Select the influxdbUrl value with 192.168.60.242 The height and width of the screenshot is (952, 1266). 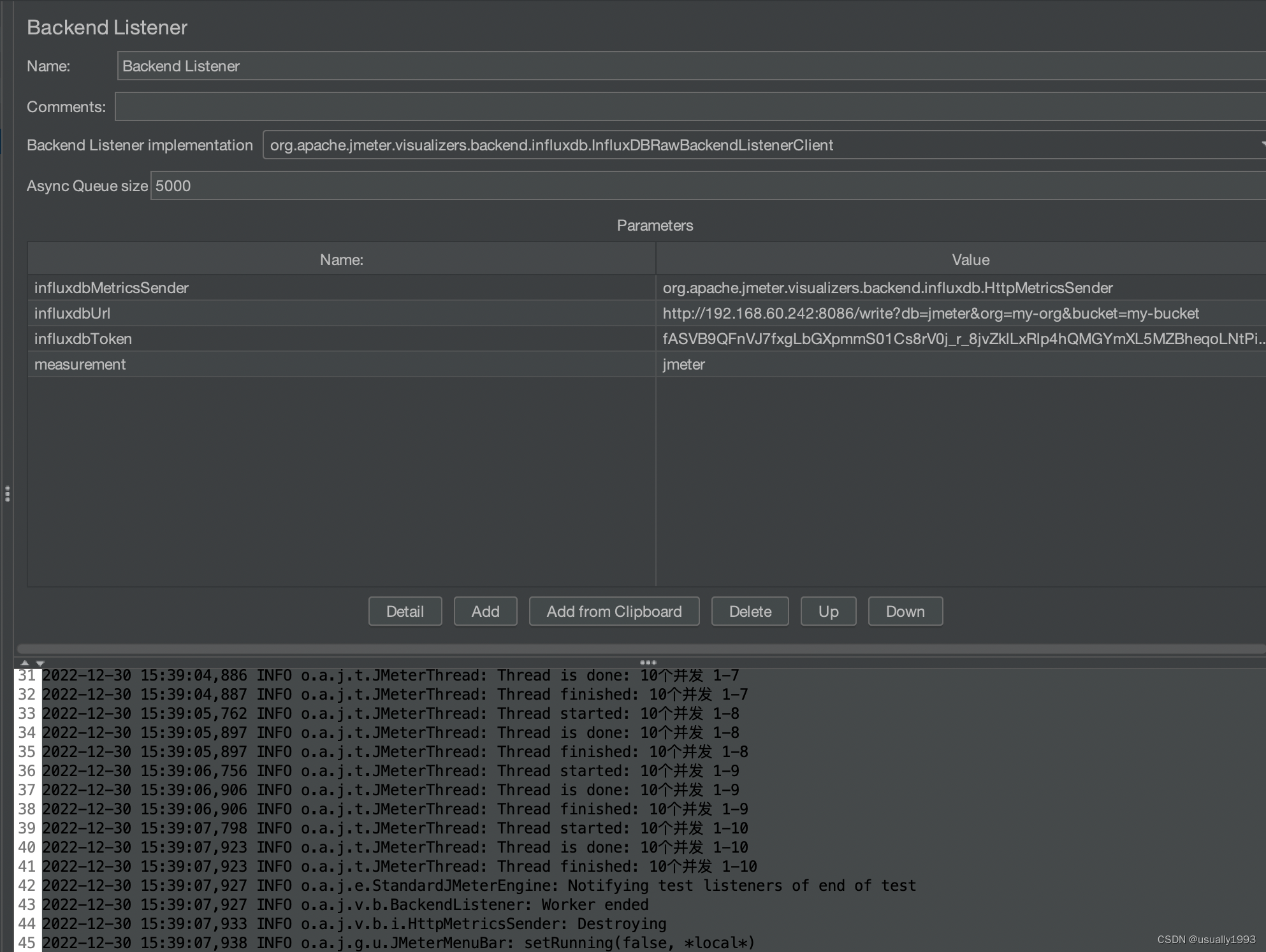coord(961,313)
